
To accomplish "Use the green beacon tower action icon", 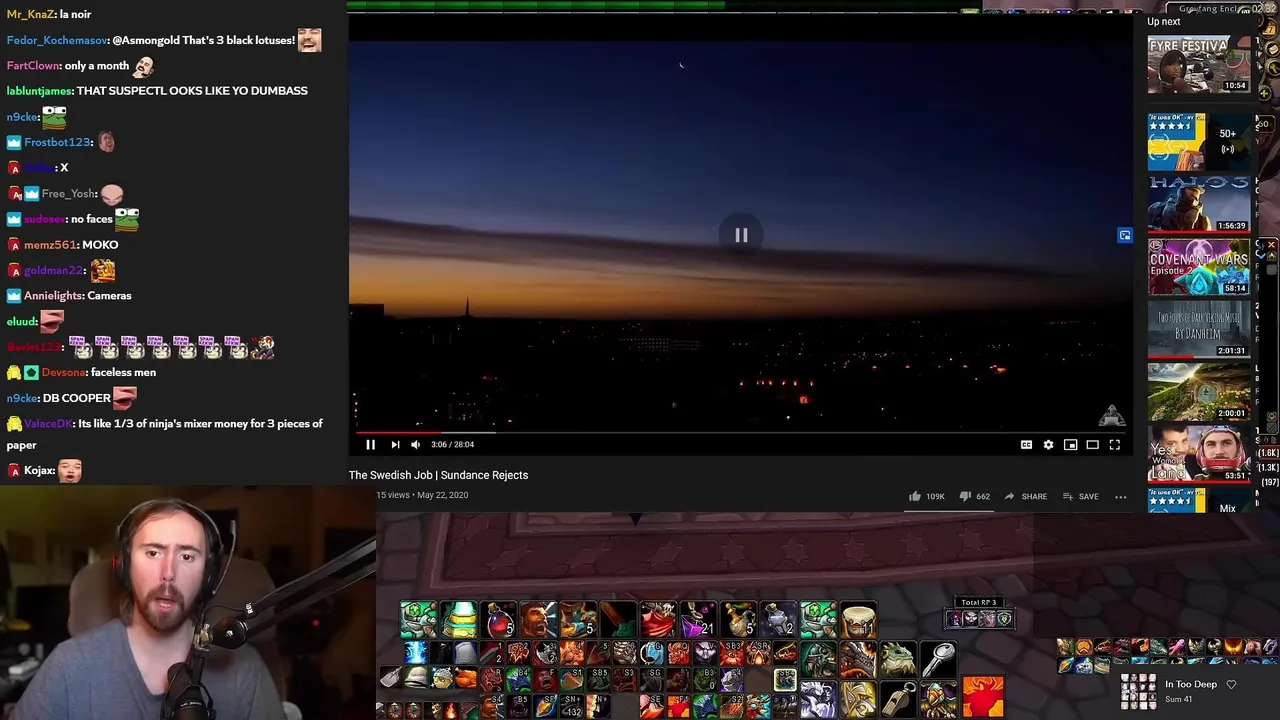I will pyautogui.click(x=459, y=620).
